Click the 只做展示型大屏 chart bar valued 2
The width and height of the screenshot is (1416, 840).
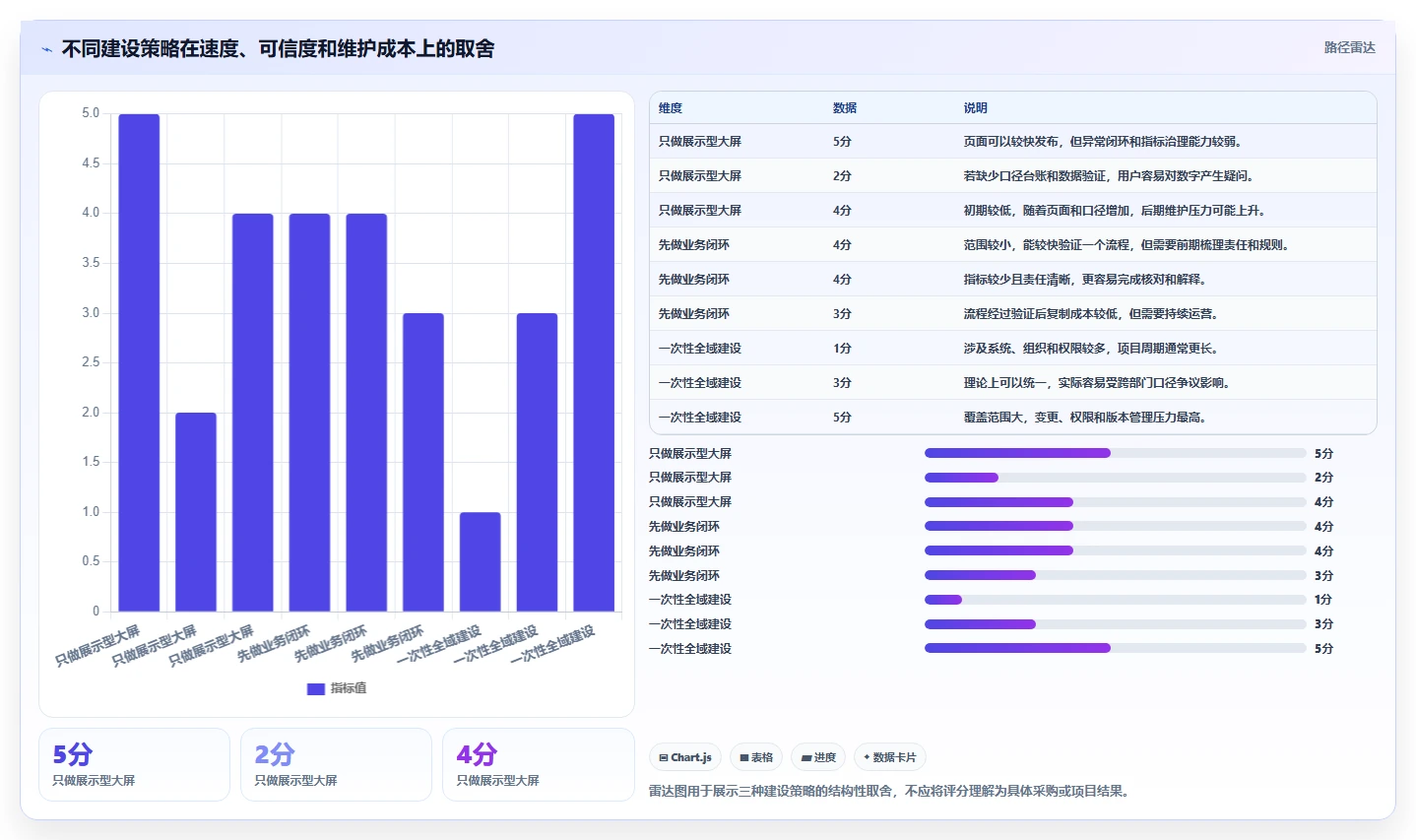[196, 512]
